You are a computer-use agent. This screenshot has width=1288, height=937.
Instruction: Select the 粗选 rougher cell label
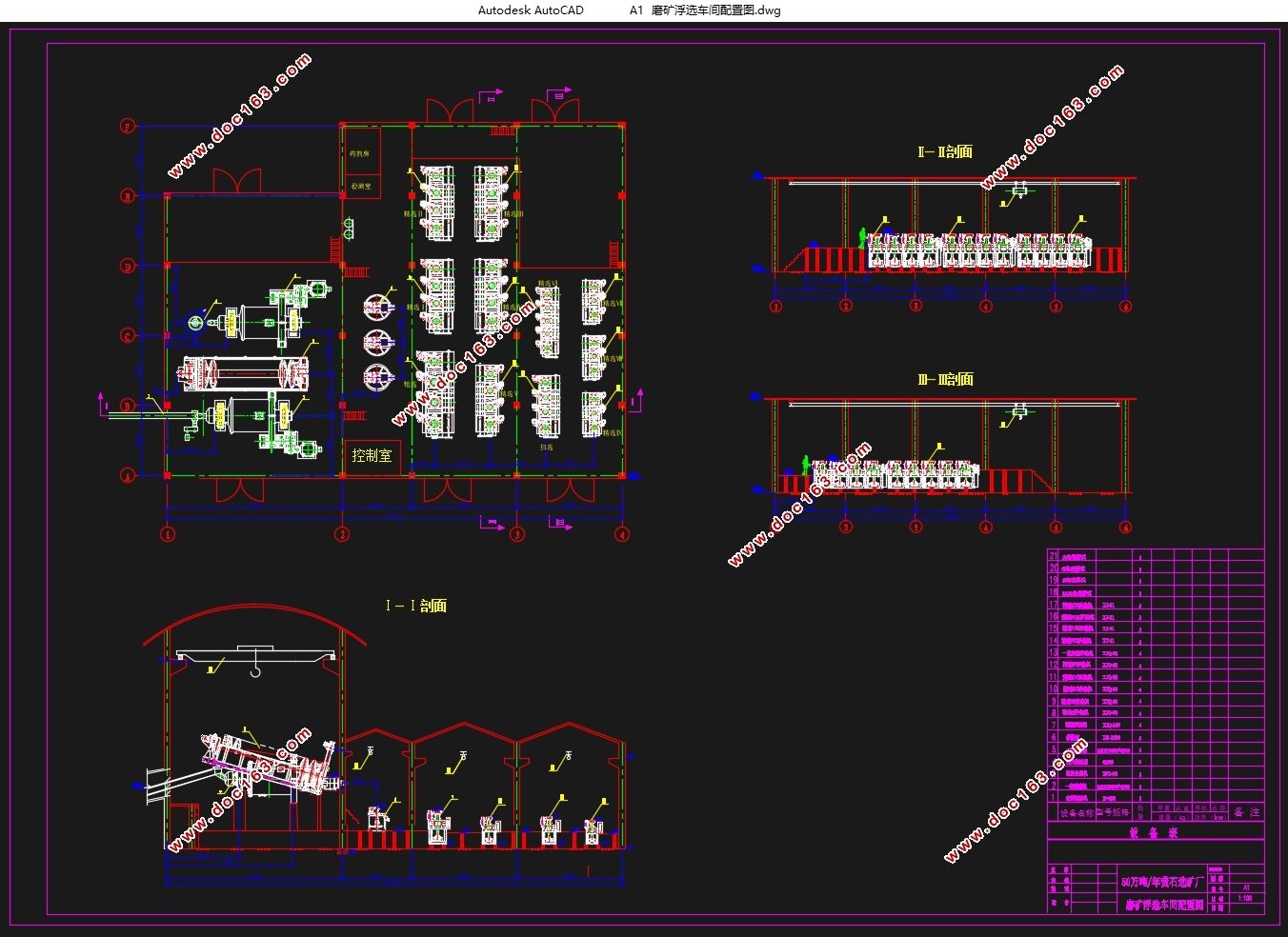(411, 384)
